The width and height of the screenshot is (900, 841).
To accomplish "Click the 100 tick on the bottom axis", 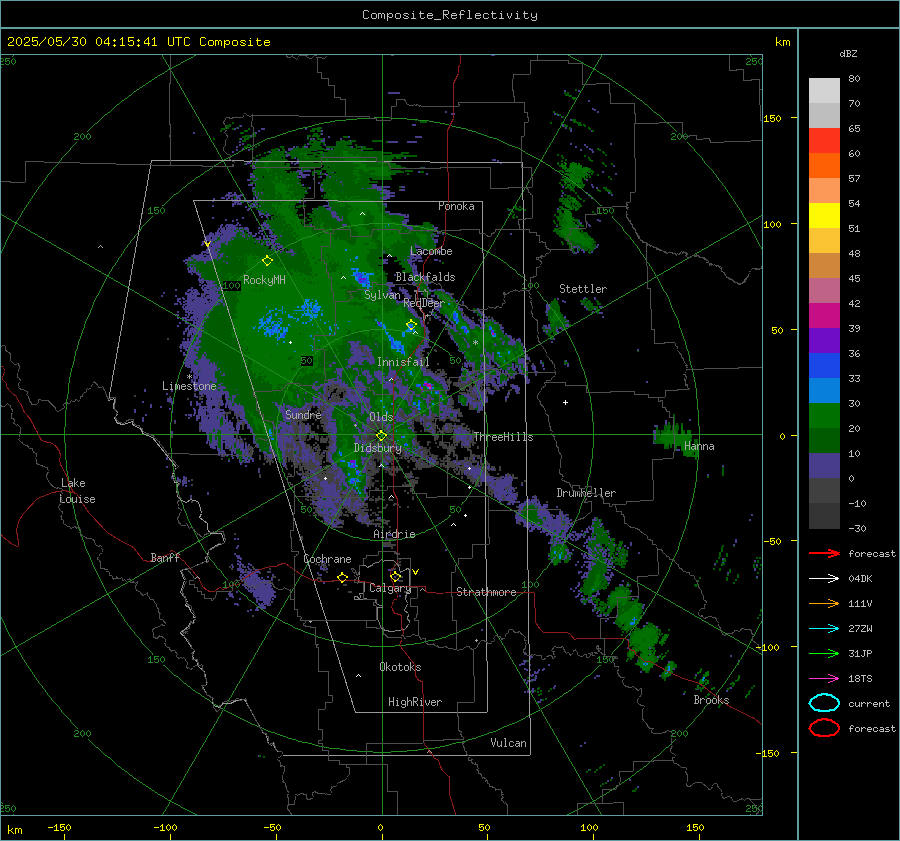I will (589, 827).
